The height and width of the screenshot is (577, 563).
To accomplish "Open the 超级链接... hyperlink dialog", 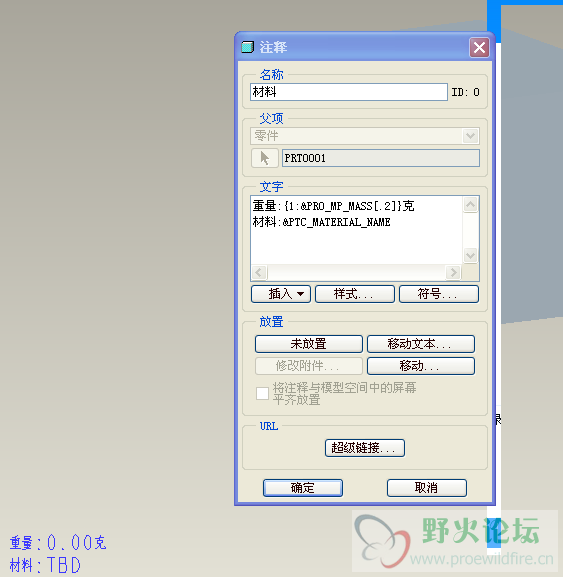I will coord(365,448).
